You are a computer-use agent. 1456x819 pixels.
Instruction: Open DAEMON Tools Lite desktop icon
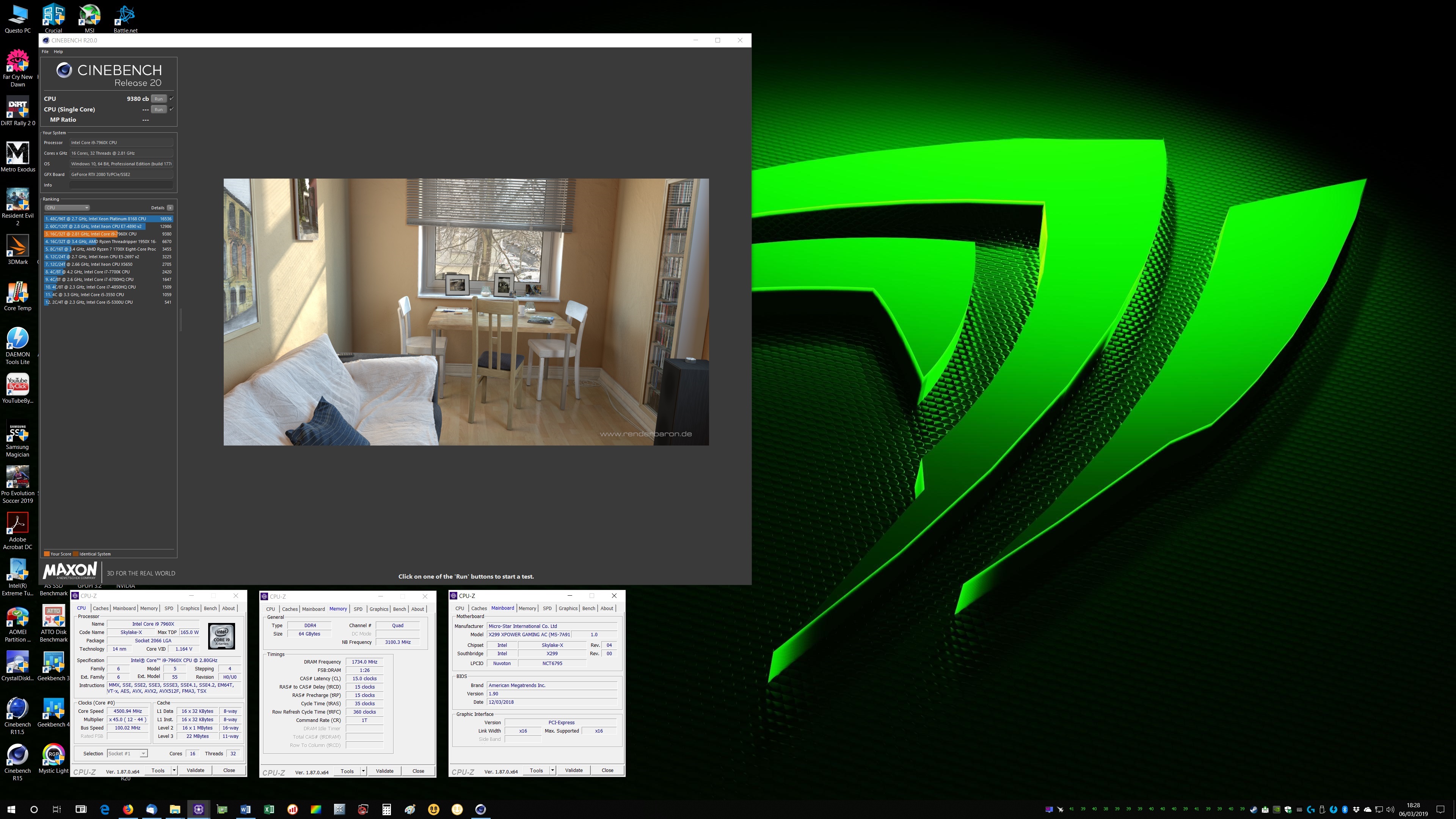[x=17, y=345]
